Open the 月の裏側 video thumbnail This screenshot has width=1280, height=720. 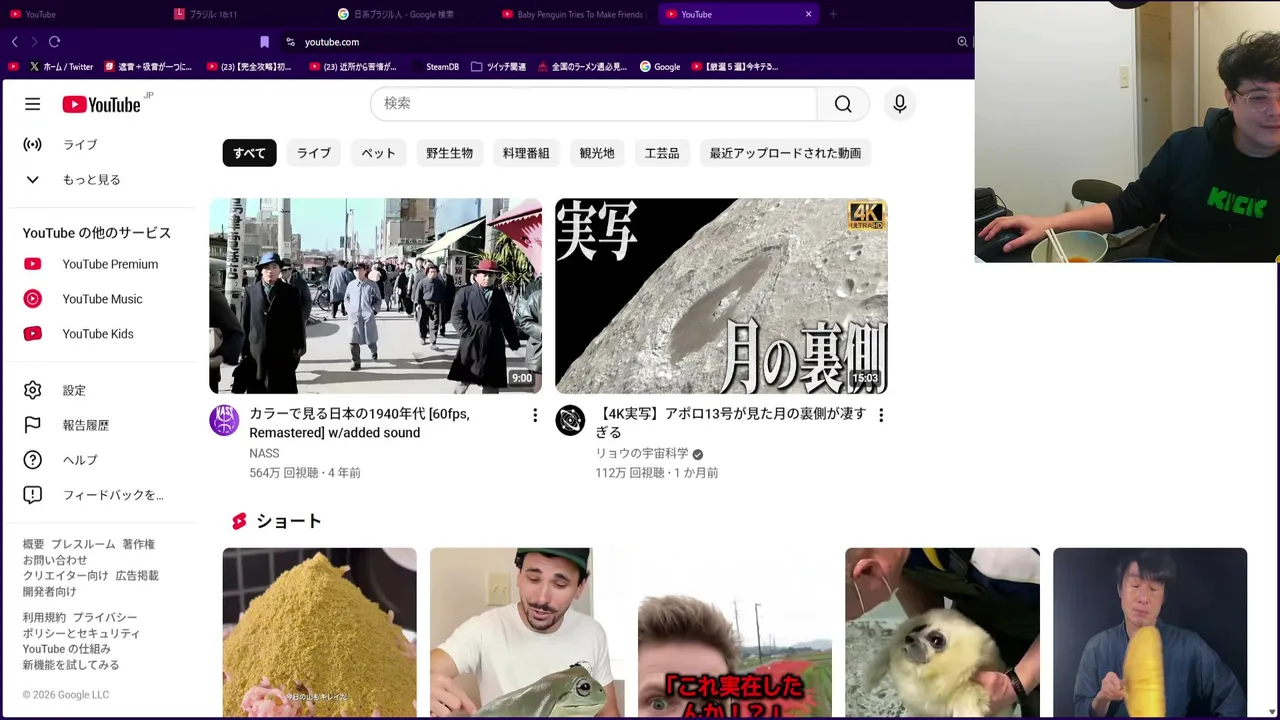pos(721,295)
